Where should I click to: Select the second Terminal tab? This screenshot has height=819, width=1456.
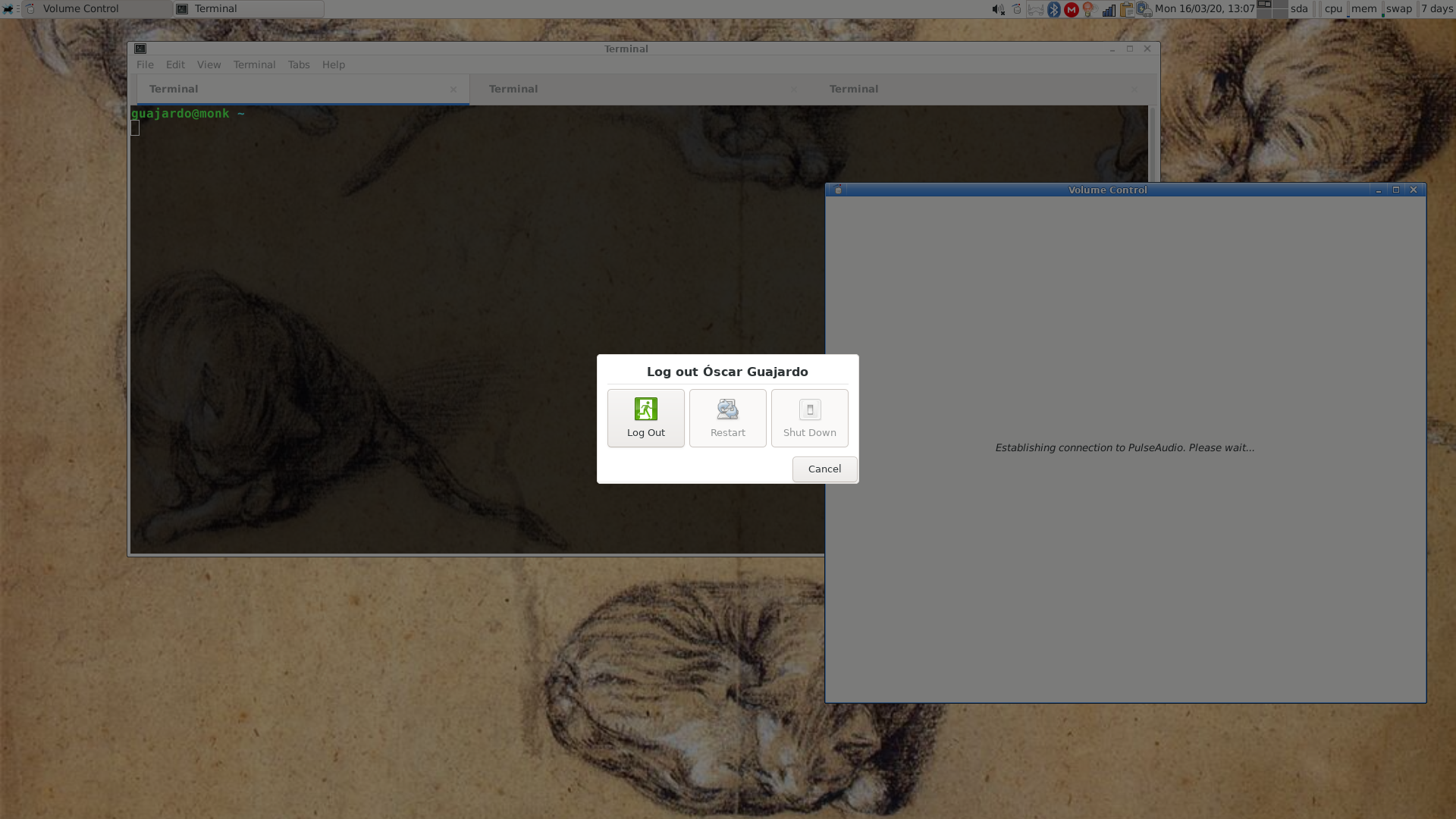pyautogui.click(x=639, y=89)
